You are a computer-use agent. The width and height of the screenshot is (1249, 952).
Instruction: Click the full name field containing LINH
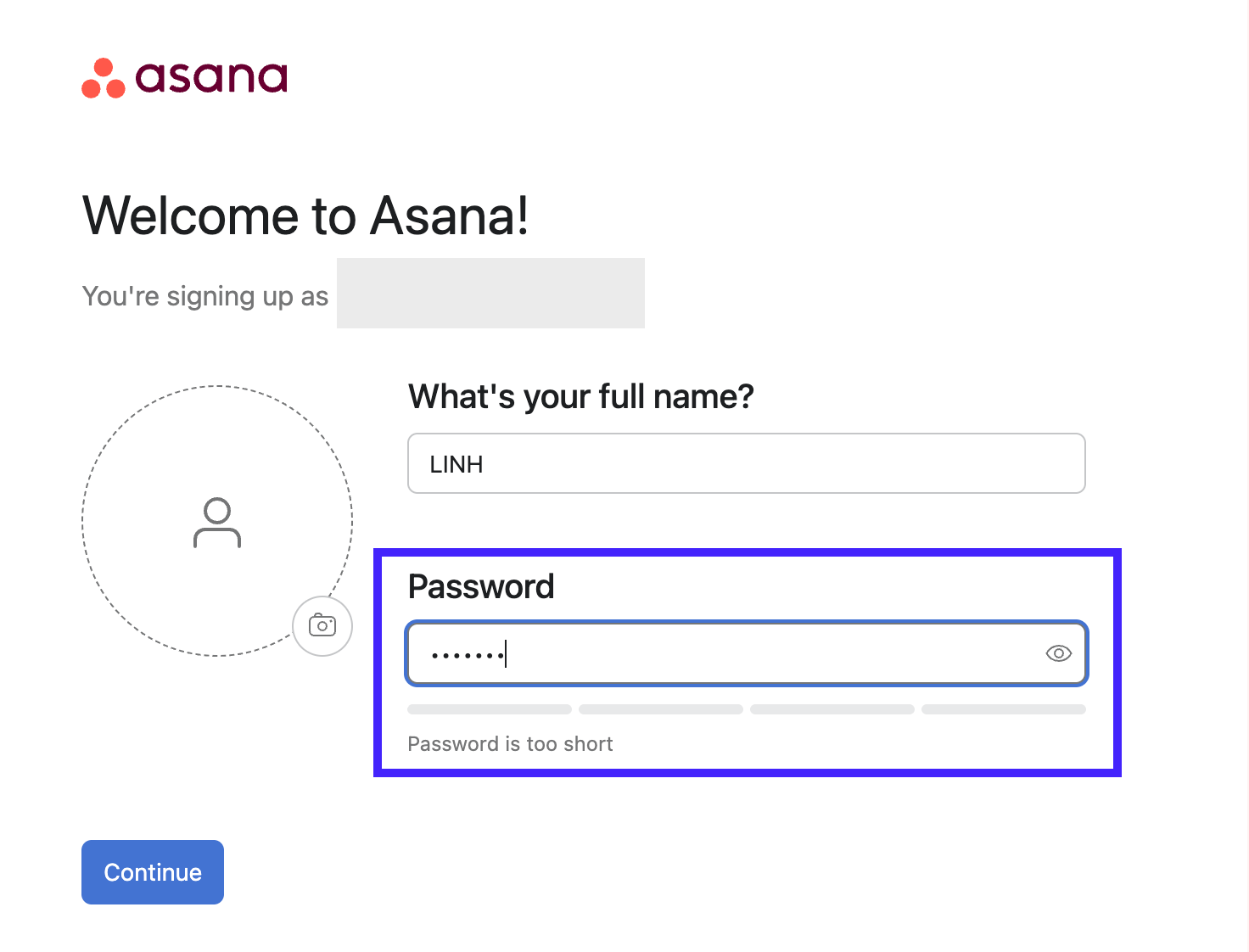tap(746, 463)
